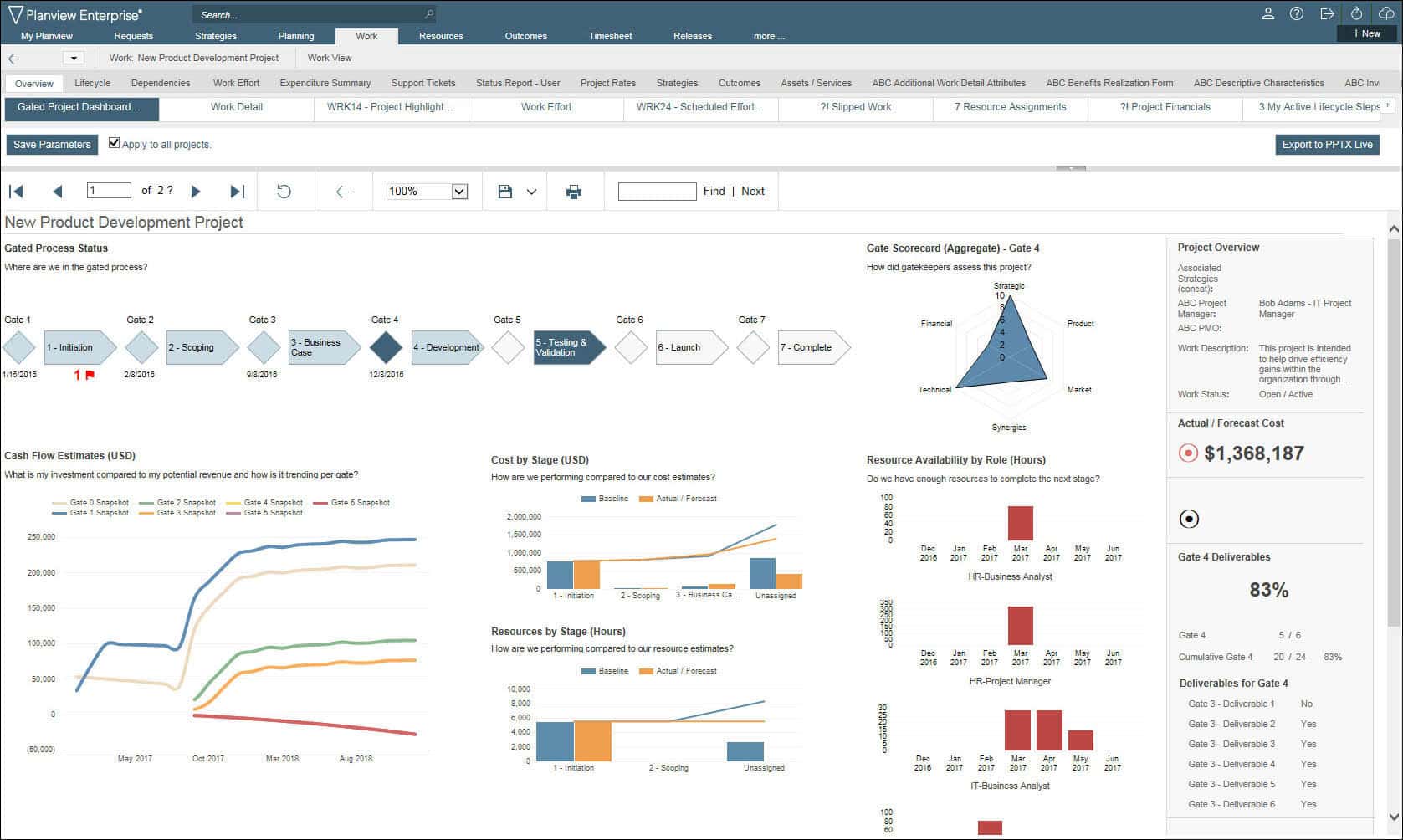The width and height of the screenshot is (1403, 840).
Task: Click the vertical scrollbar down arrow
Action: point(1394,817)
